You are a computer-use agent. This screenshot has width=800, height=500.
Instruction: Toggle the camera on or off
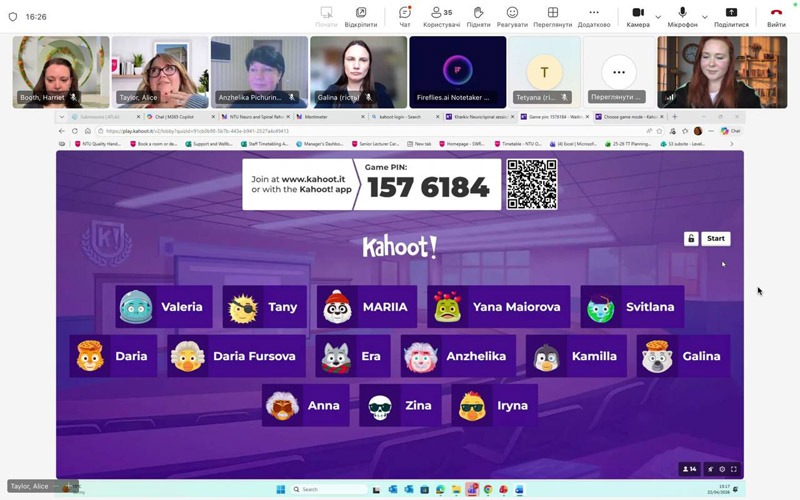(x=637, y=16)
